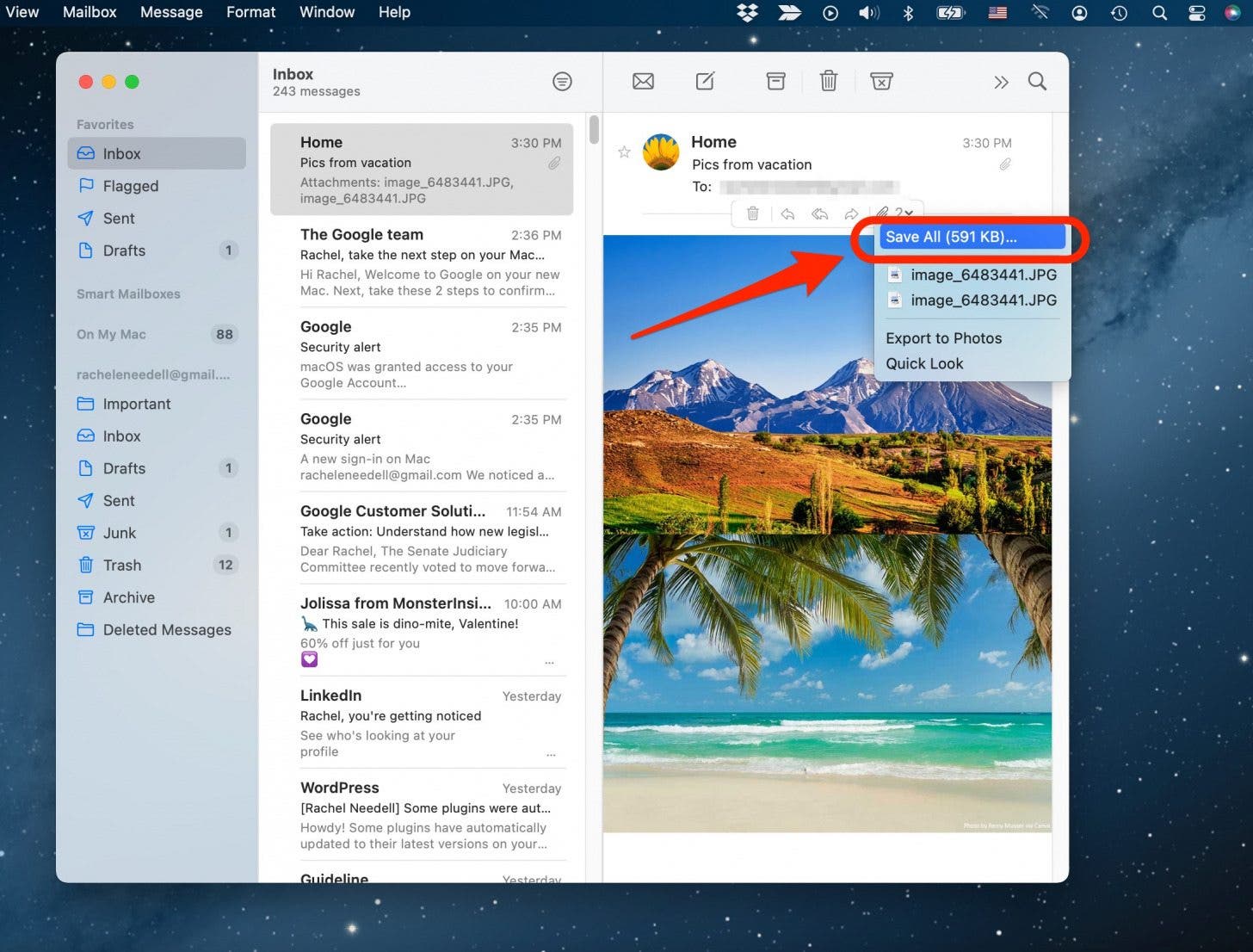Click the filter messages icon
The image size is (1253, 952).
(562, 82)
